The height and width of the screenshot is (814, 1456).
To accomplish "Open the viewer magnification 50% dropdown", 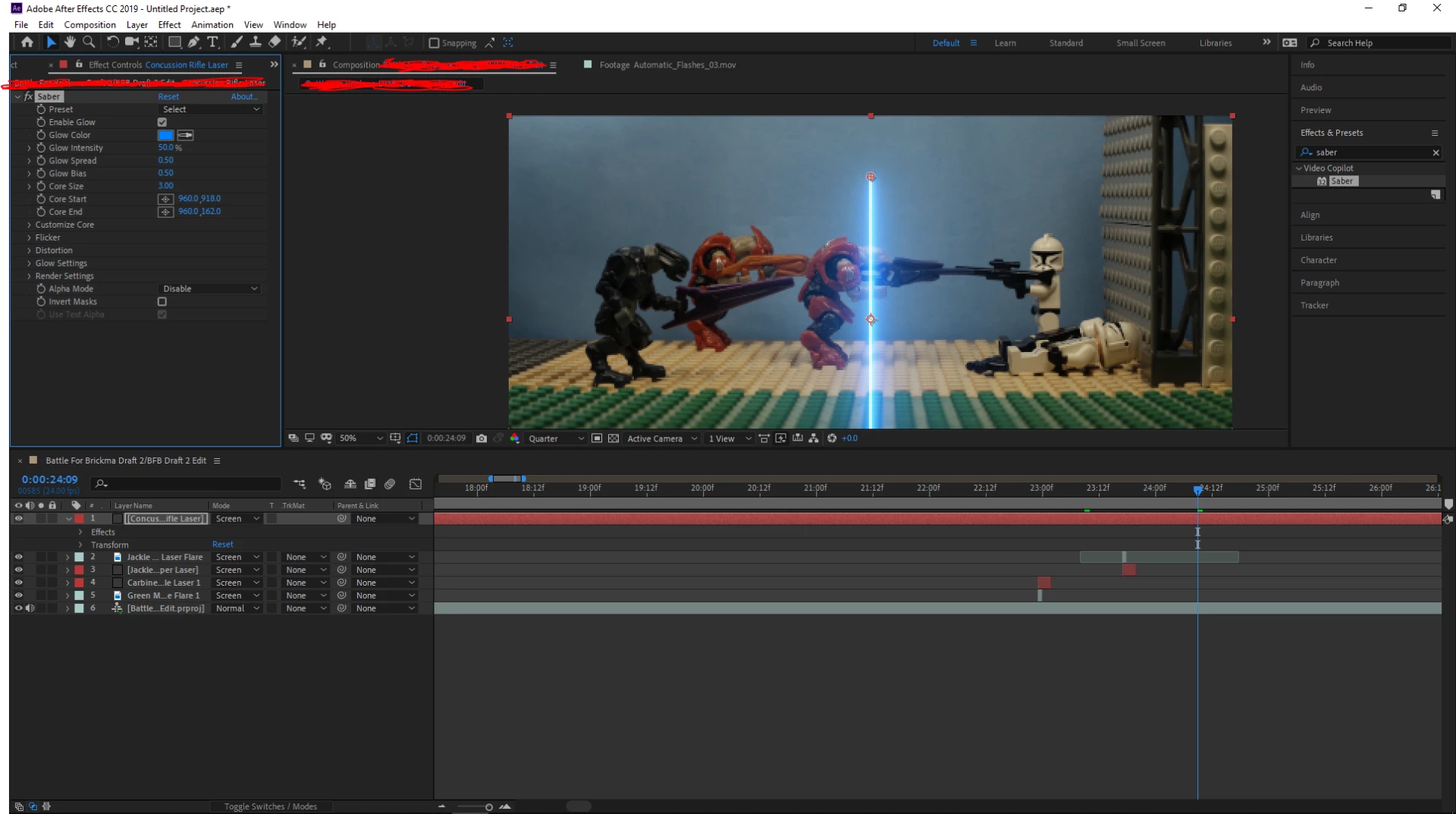I will 360,438.
